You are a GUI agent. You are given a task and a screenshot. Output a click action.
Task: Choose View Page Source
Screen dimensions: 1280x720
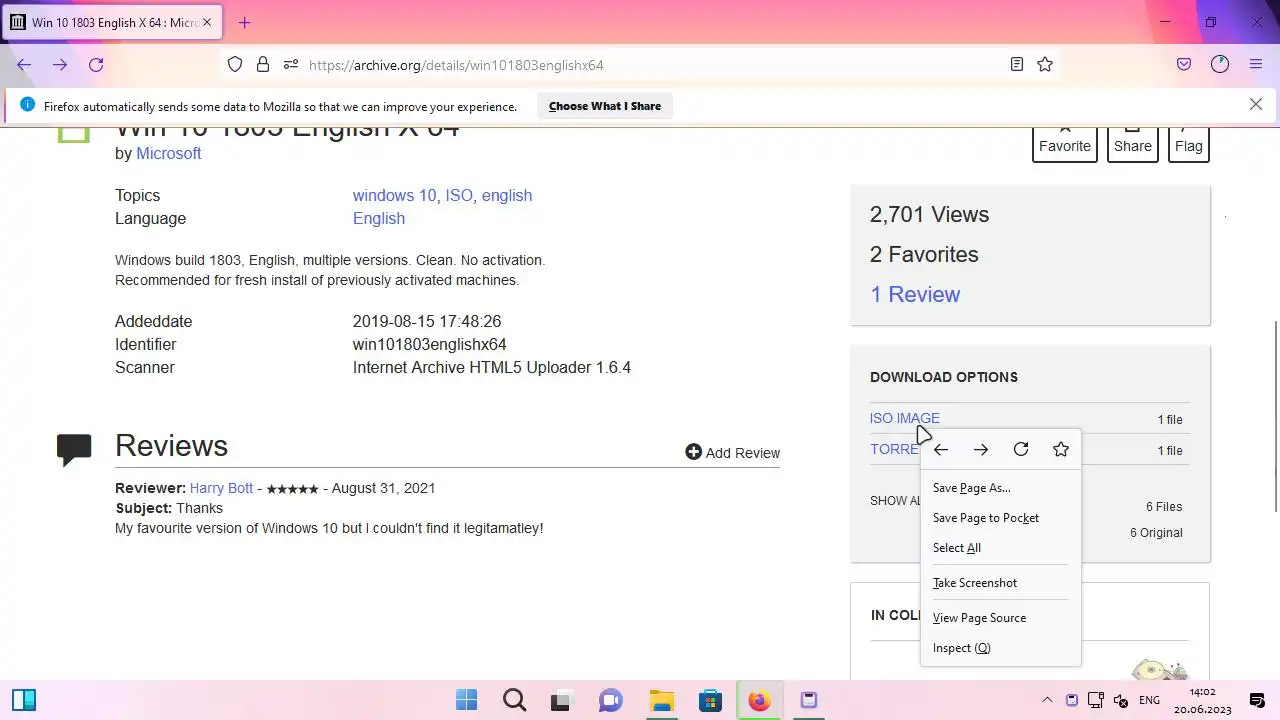[1000, 618]
